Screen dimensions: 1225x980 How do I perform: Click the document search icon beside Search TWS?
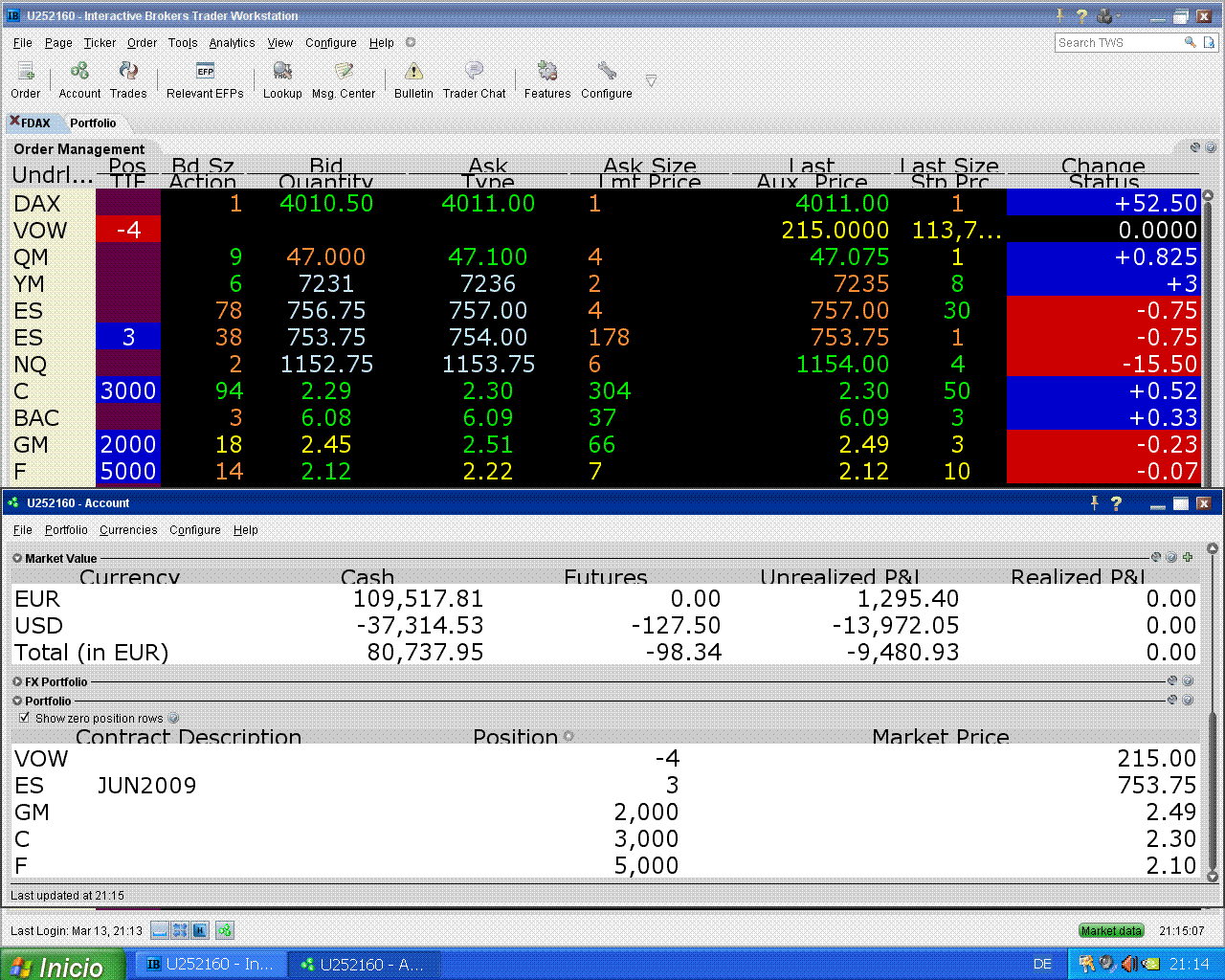tap(1209, 42)
